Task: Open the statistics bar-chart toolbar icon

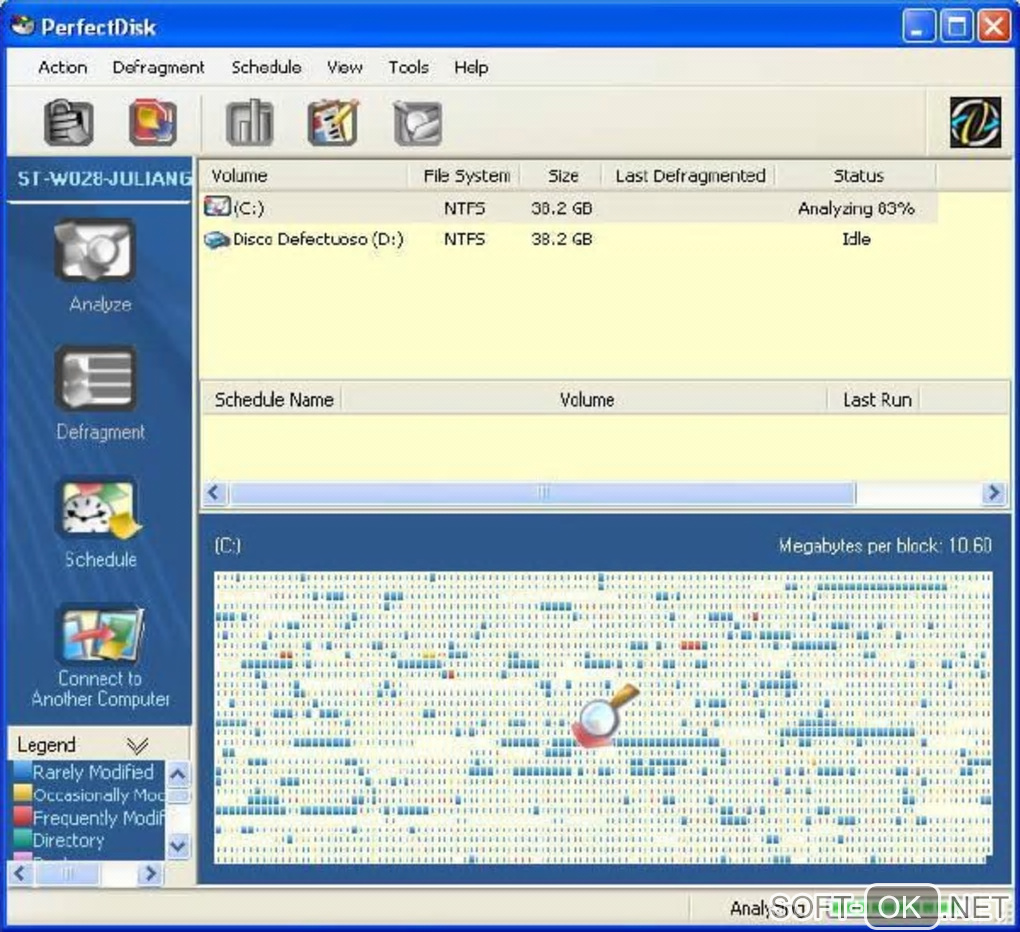Action: click(249, 122)
